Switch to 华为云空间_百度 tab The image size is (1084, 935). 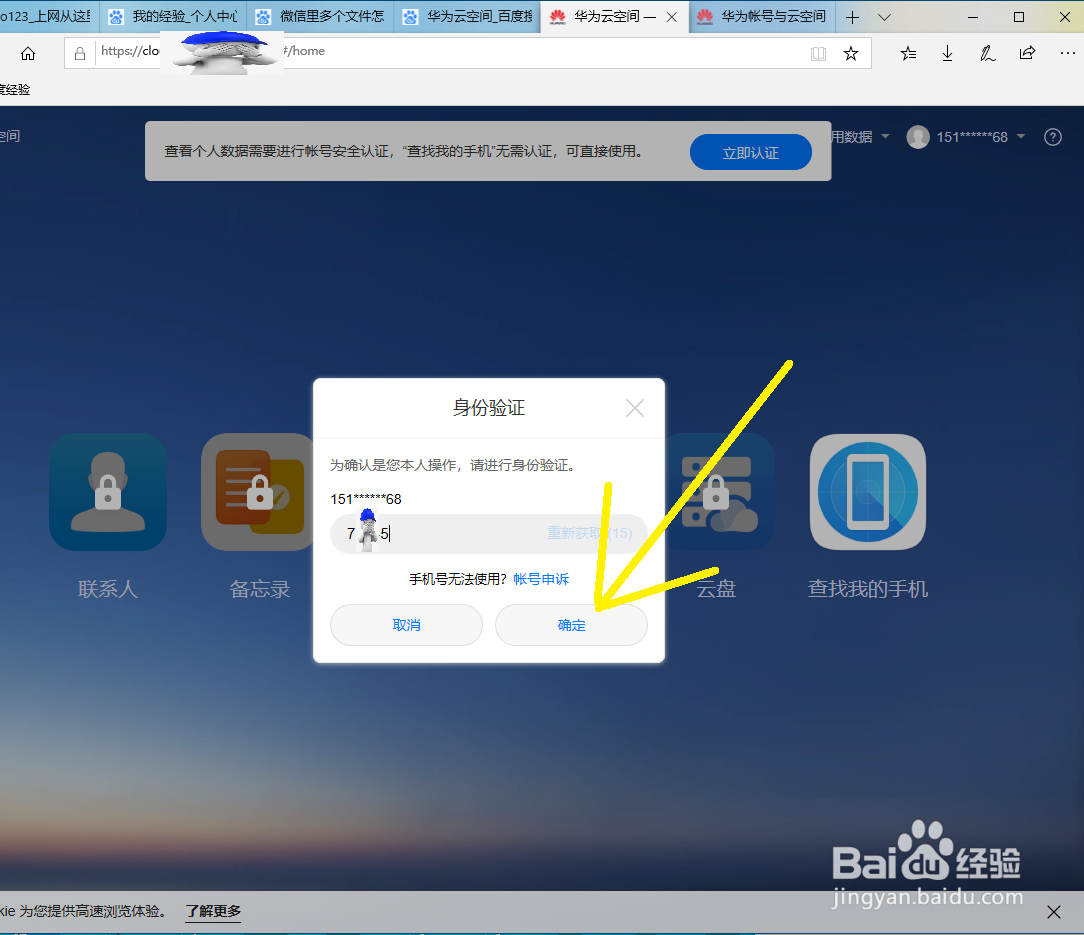coord(467,17)
